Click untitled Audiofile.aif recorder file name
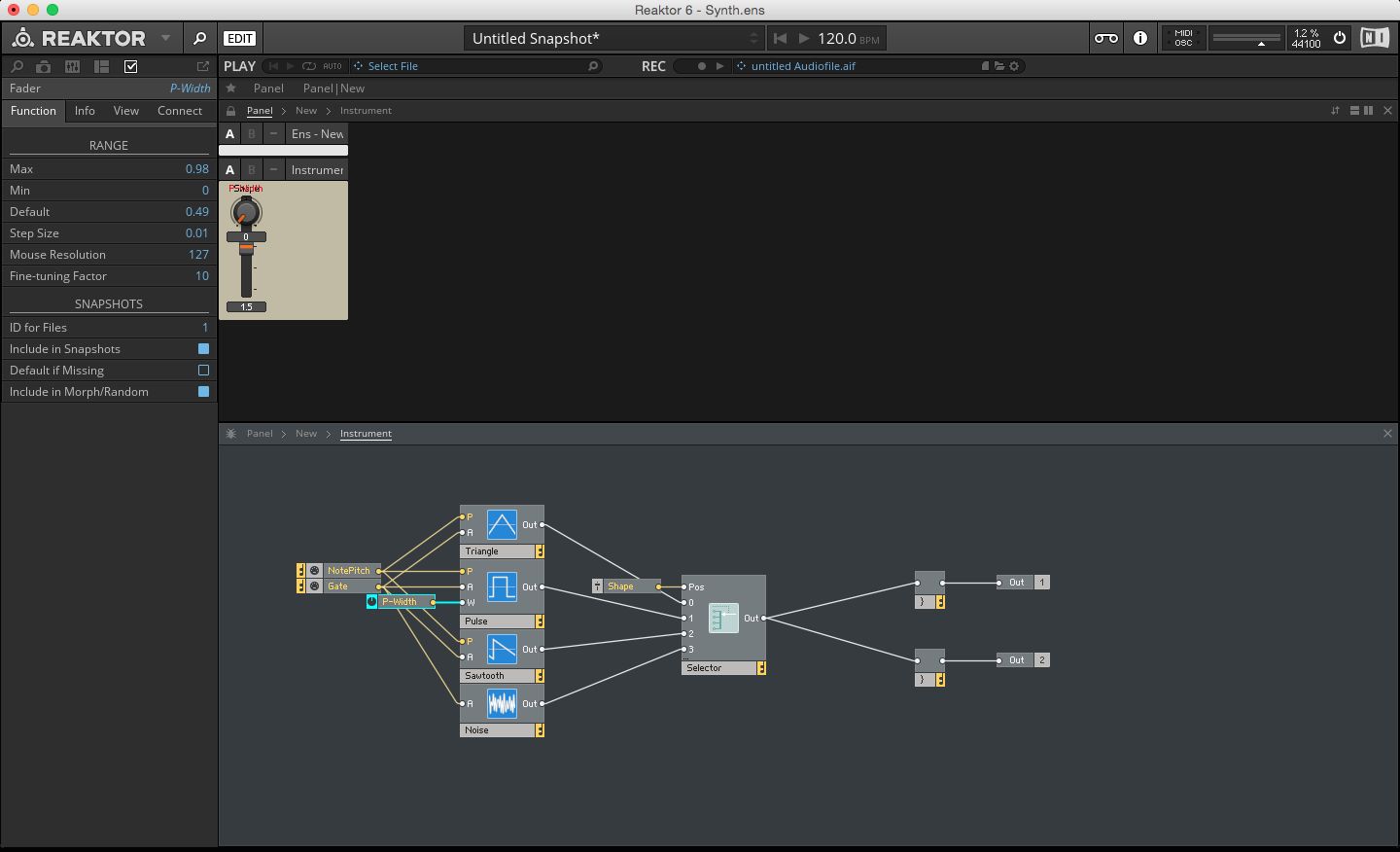Screen dimensions: 1400x852 [x=803, y=66]
